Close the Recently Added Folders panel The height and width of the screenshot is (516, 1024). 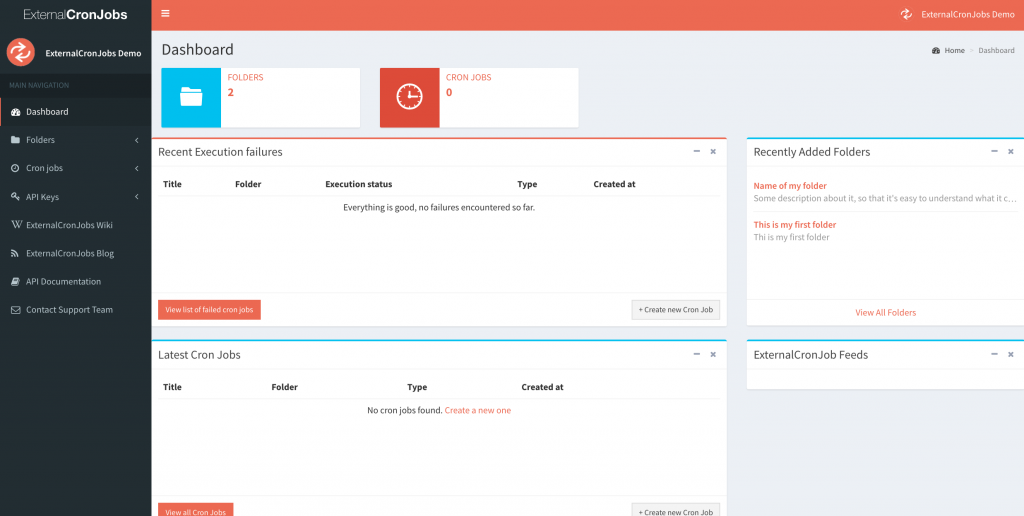1011,152
